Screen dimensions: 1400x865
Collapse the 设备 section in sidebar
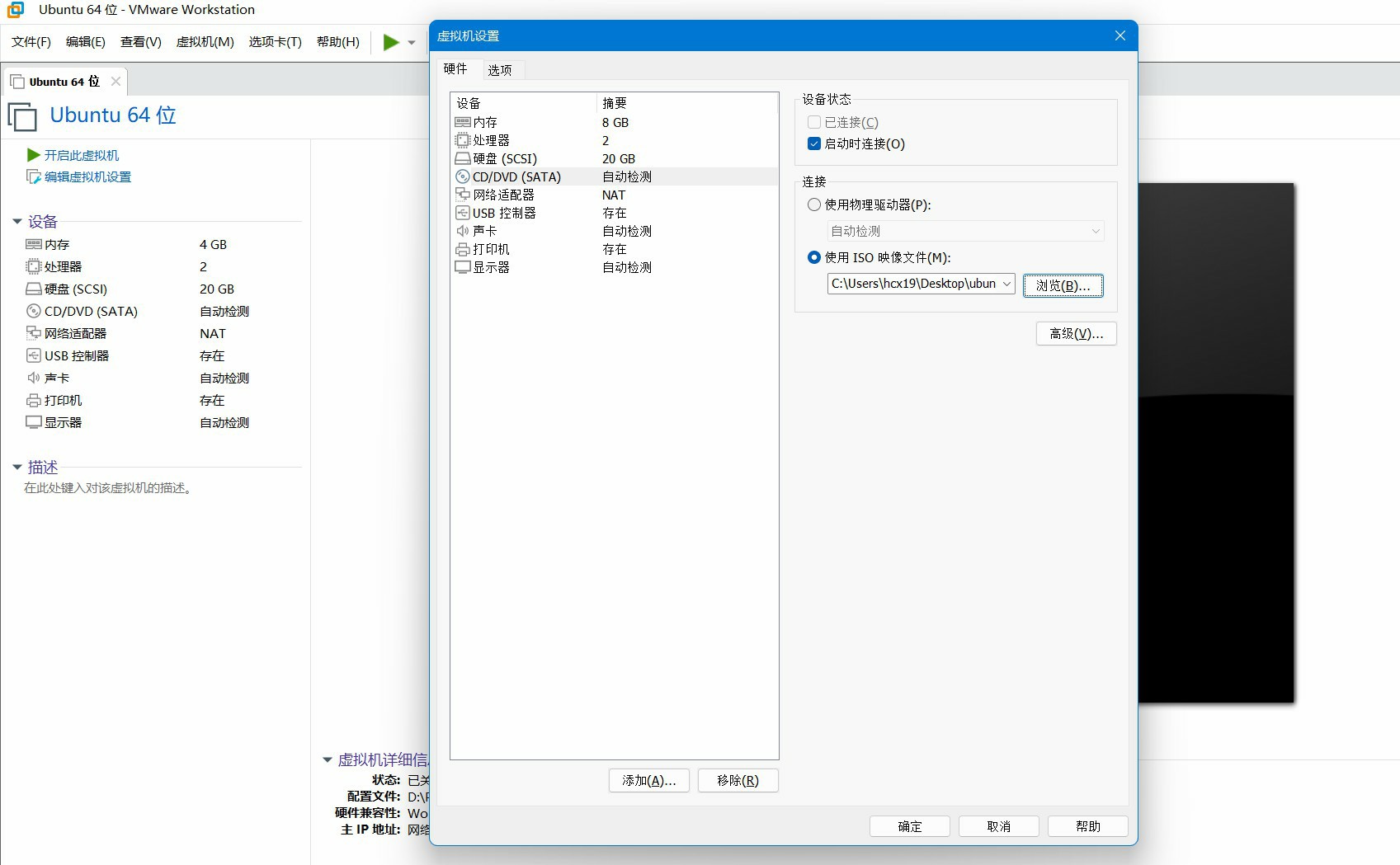[17, 221]
